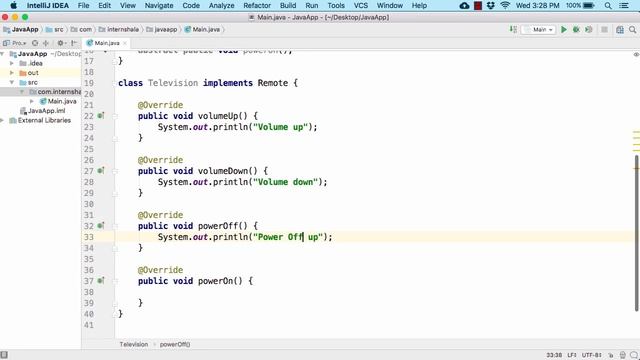This screenshot has width=640, height=360.
Task: Fold the Television class at line 19
Action: click(x=115, y=83)
